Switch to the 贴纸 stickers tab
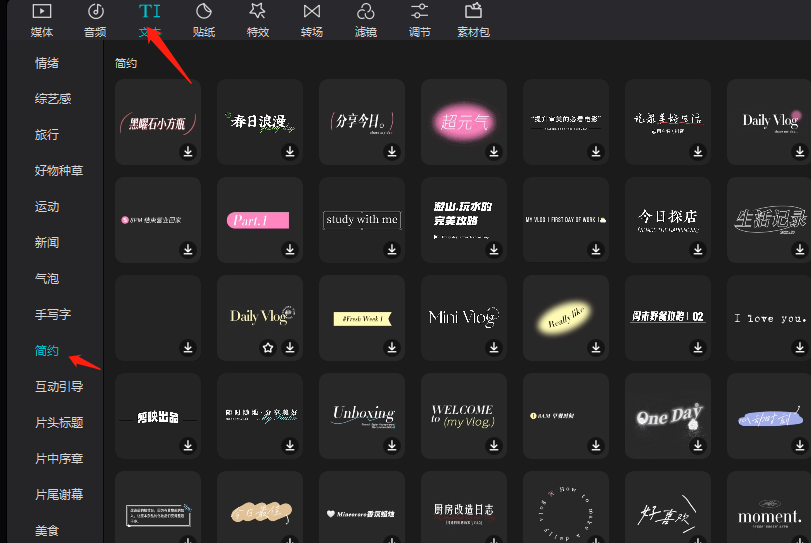This screenshot has width=811, height=543. [x=203, y=21]
